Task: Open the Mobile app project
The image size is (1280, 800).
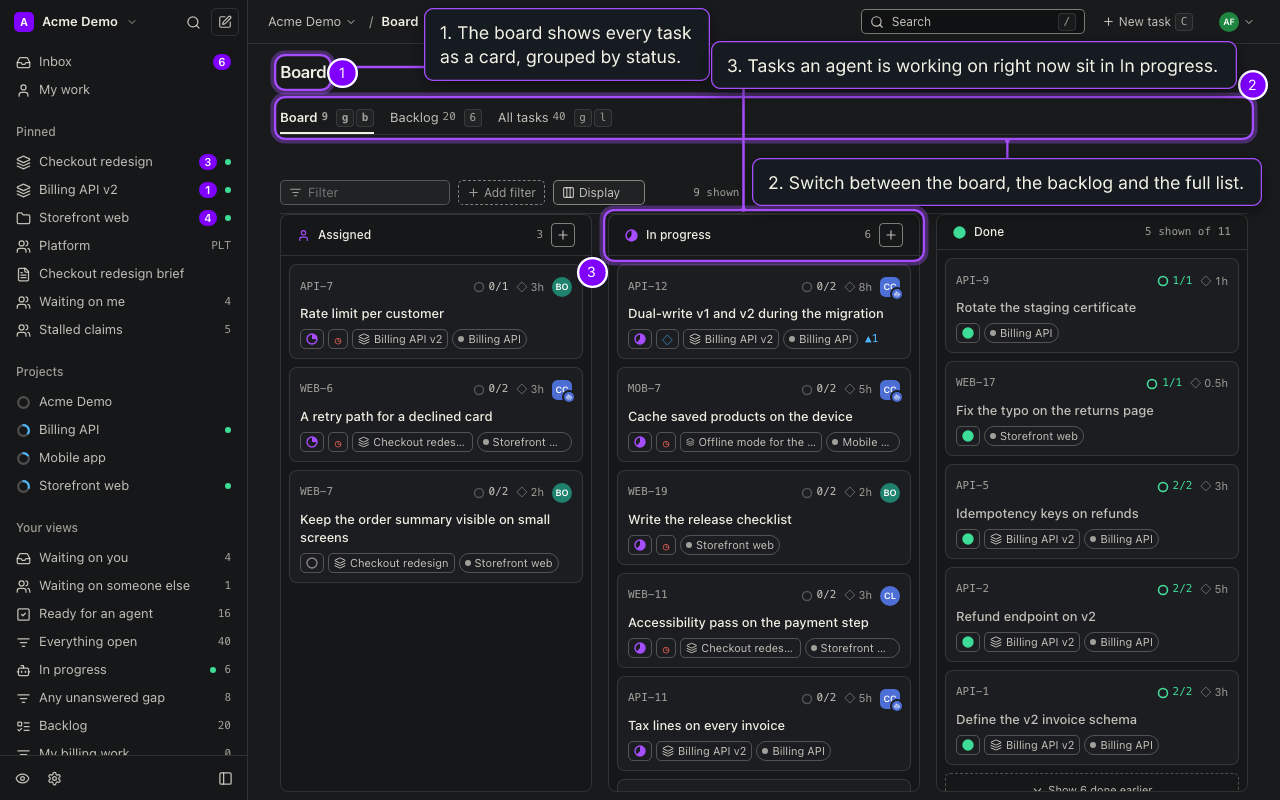Action: pos(124,458)
